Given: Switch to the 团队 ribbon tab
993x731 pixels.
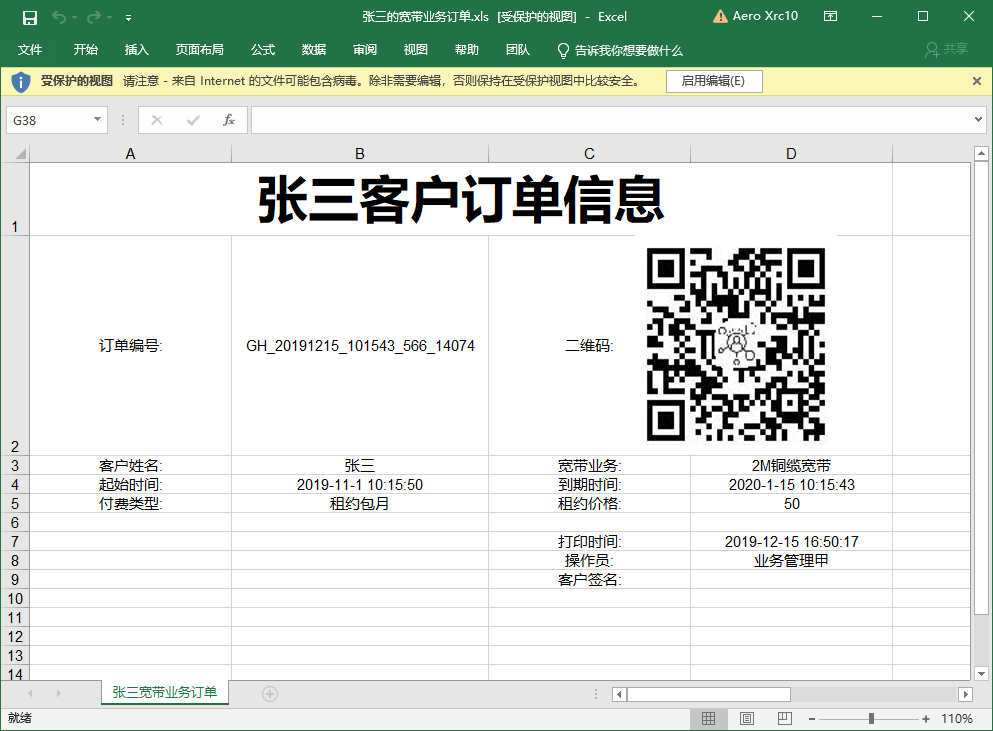Looking at the screenshot, I should [x=517, y=50].
